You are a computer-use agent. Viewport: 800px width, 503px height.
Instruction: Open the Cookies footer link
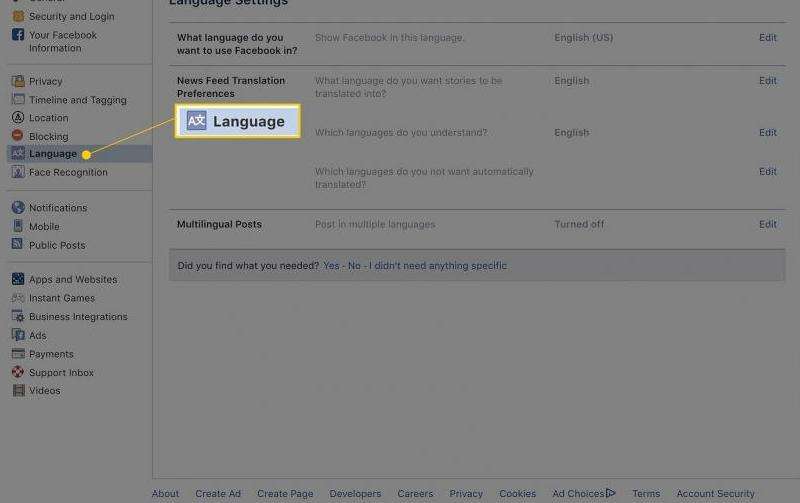point(517,494)
